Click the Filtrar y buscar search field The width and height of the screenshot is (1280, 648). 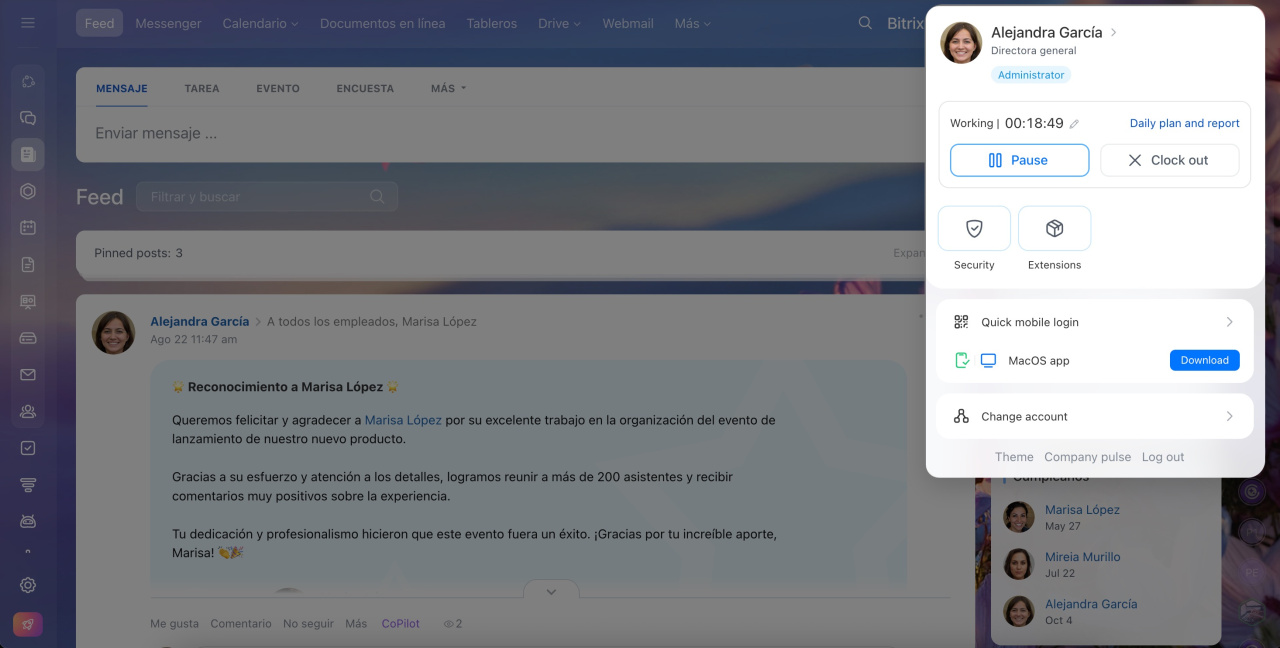[x=258, y=197]
